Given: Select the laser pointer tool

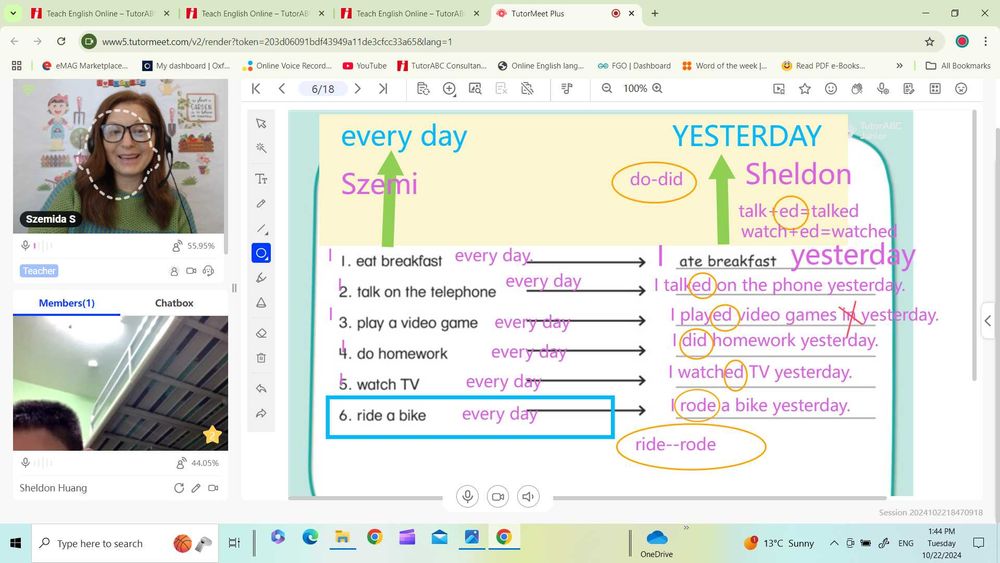Looking at the screenshot, I should click(x=261, y=148).
